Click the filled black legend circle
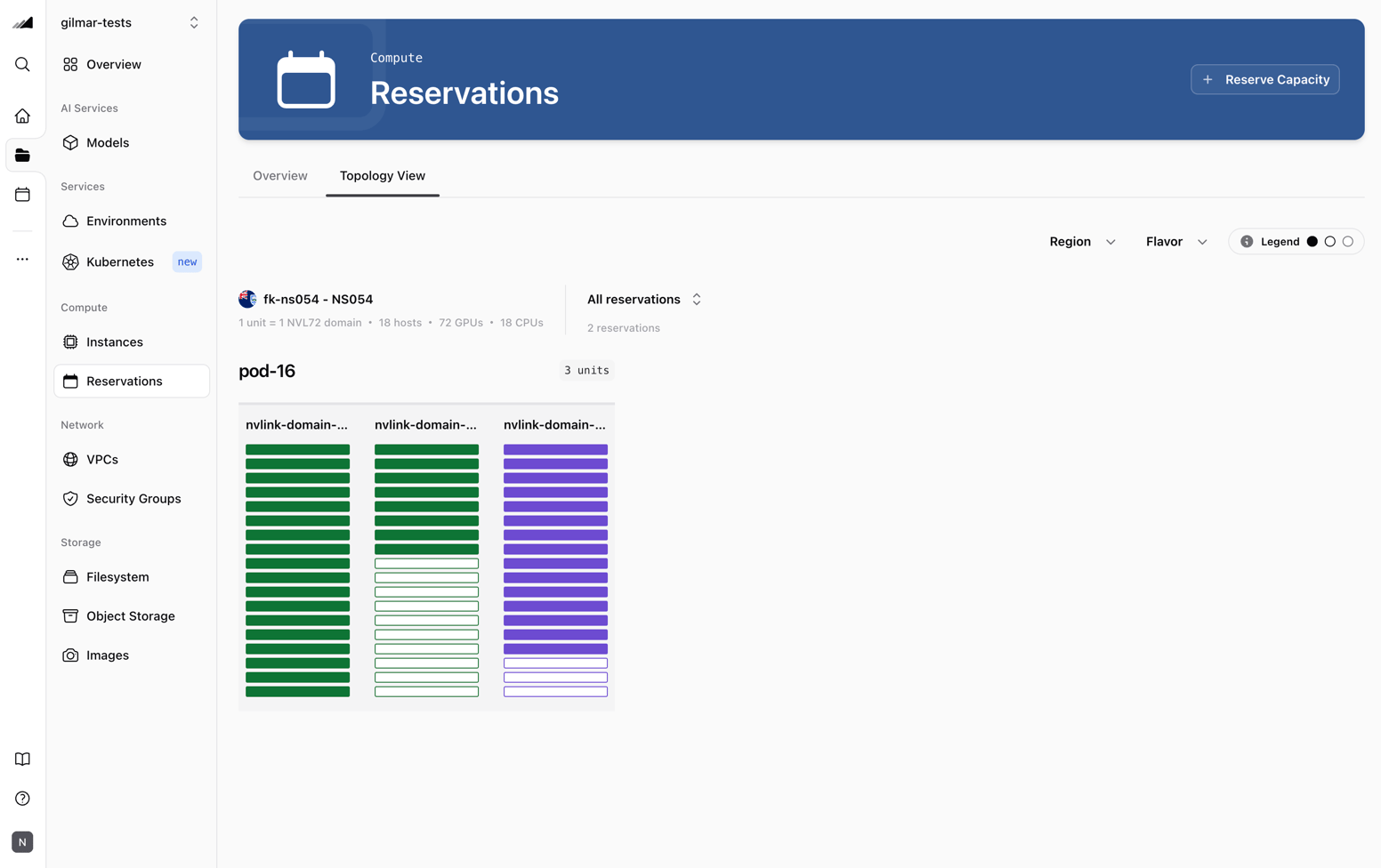 pyautogui.click(x=1312, y=241)
